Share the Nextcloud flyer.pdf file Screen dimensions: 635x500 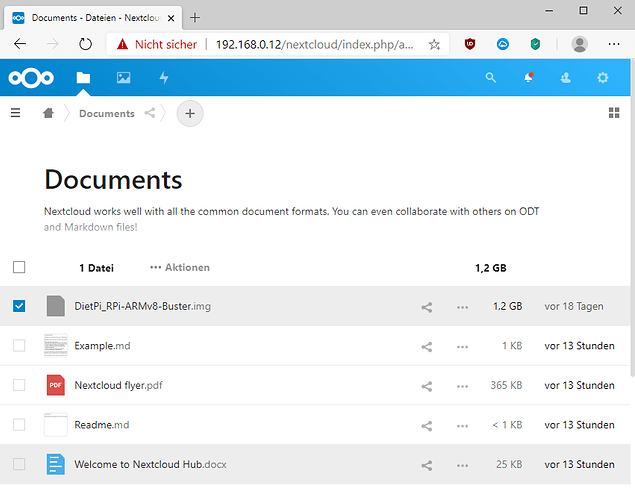(427, 385)
